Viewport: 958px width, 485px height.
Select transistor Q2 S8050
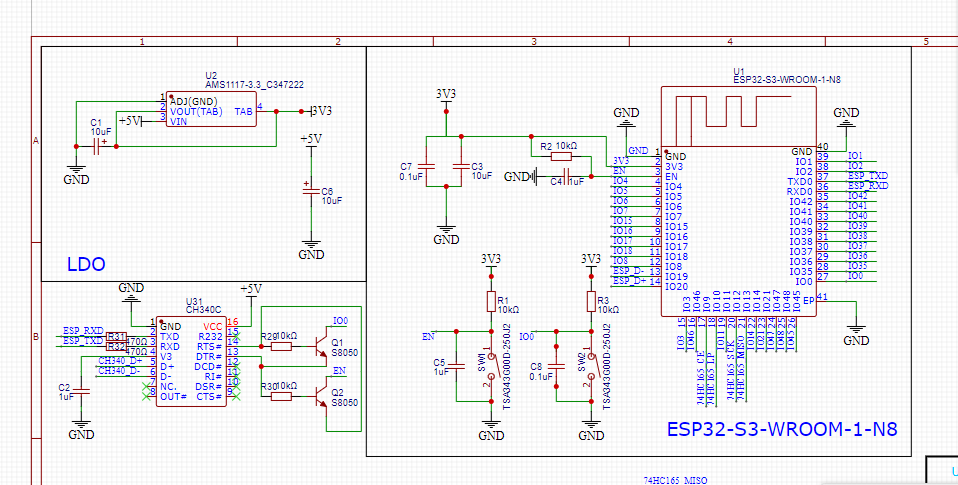321,396
